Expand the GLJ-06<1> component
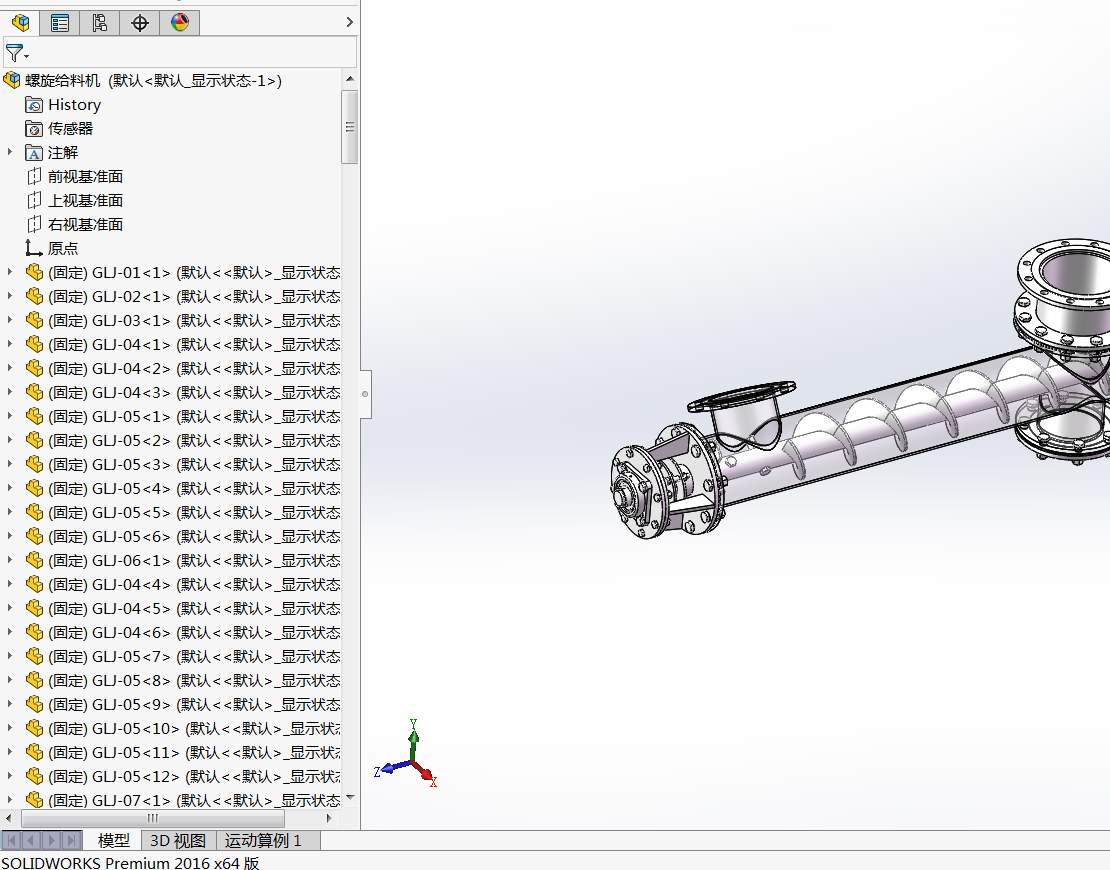 coord(9,560)
